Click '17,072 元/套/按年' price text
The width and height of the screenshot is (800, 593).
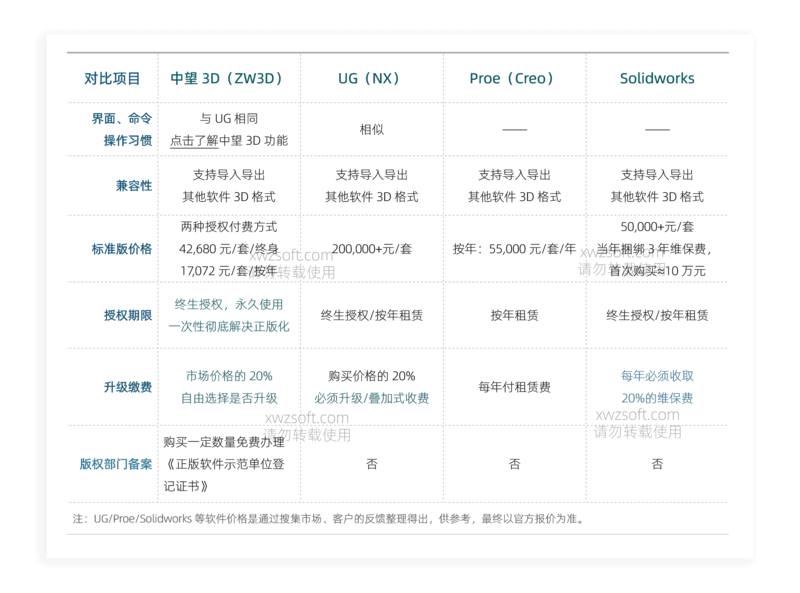pos(229,271)
